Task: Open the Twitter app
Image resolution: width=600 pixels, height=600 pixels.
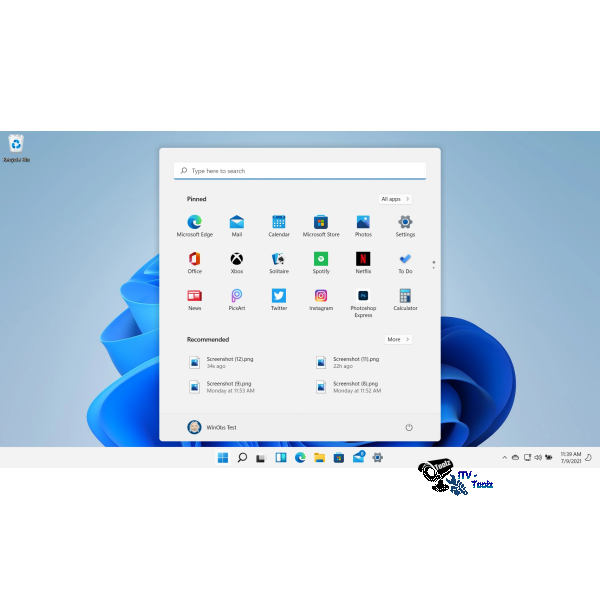Action: 279,300
